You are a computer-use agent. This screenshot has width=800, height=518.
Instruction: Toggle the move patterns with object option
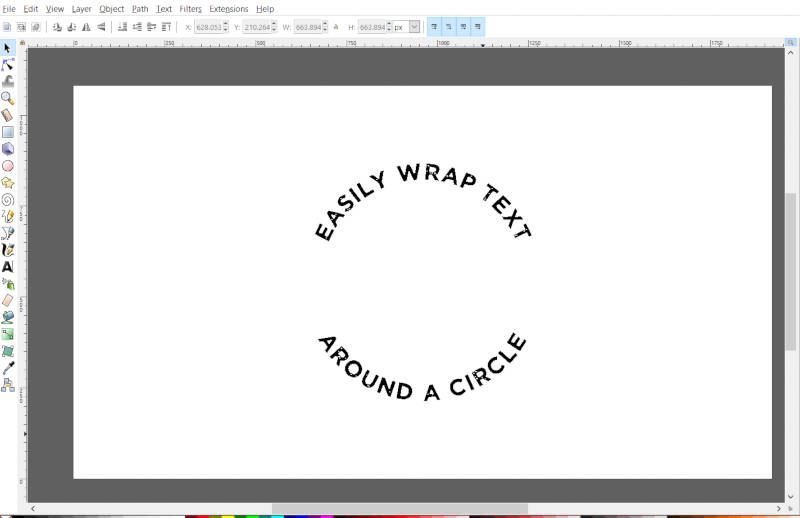pyautogui.click(x=478, y=27)
